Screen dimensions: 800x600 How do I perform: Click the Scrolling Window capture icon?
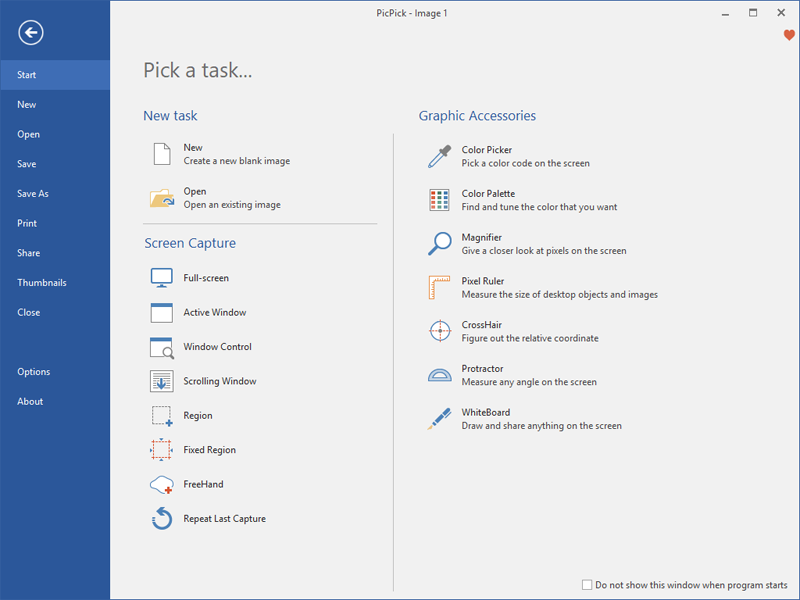point(162,381)
